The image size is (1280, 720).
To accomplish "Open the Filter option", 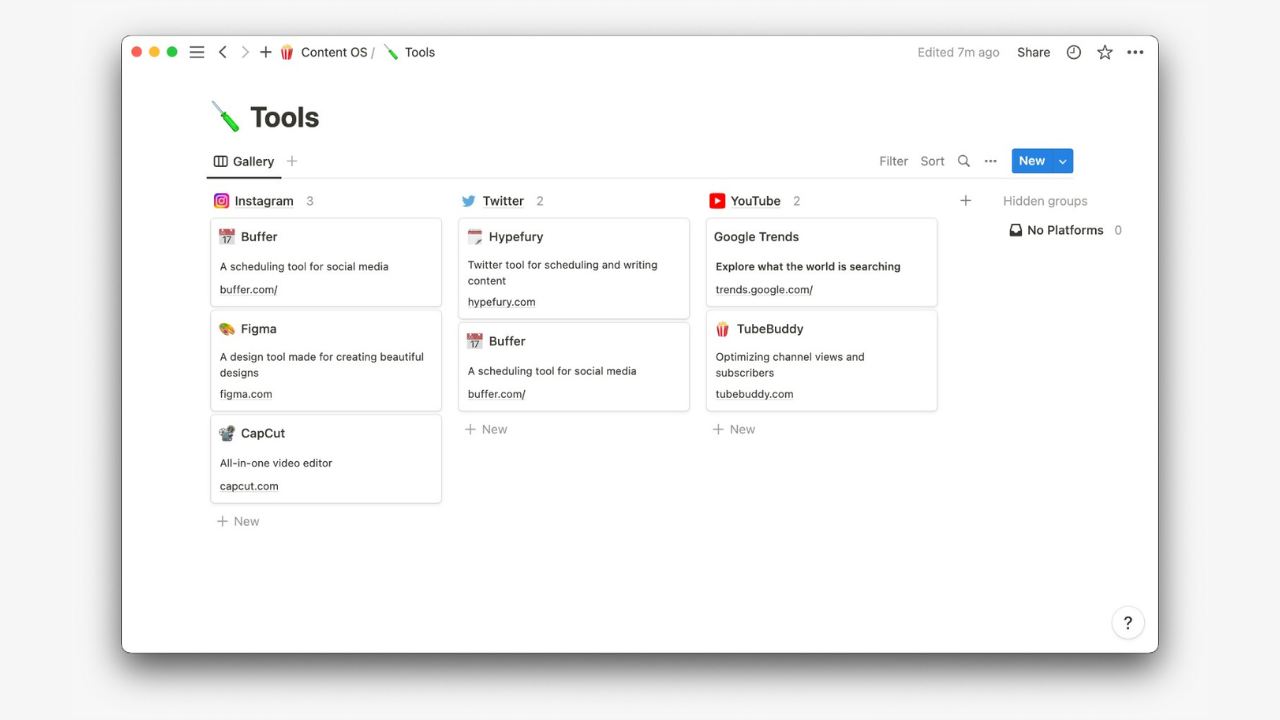I will point(894,161).
